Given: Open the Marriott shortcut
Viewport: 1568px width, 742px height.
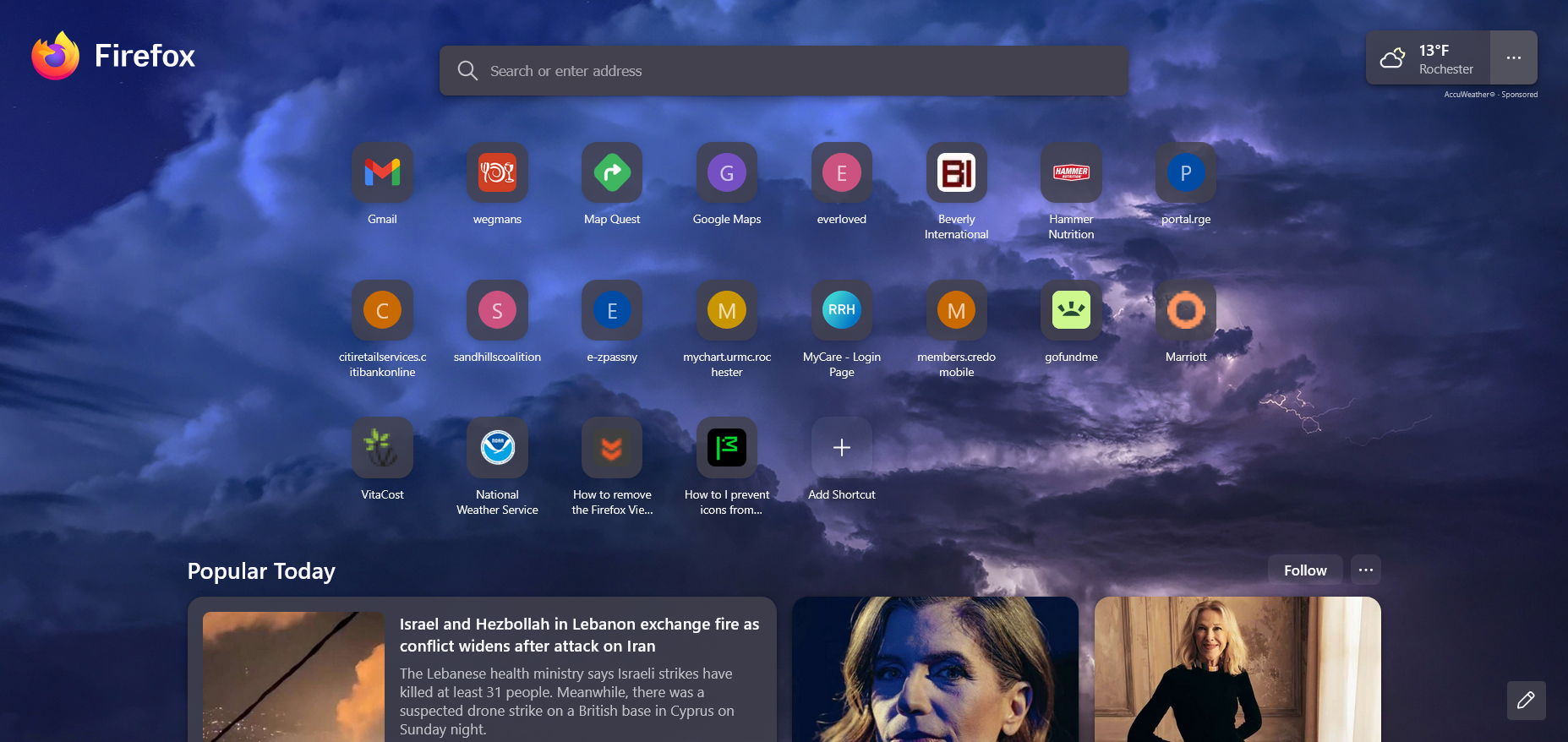Looking at the screenshot, I should coord(1186,310).
